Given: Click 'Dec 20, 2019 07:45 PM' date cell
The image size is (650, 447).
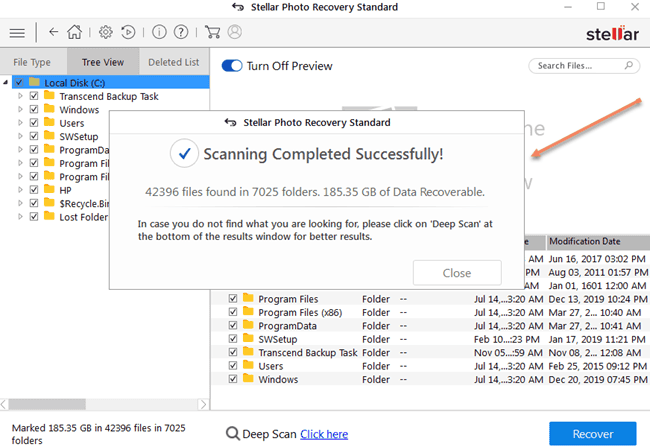Looking at the screenshot, I should point(597,379).
